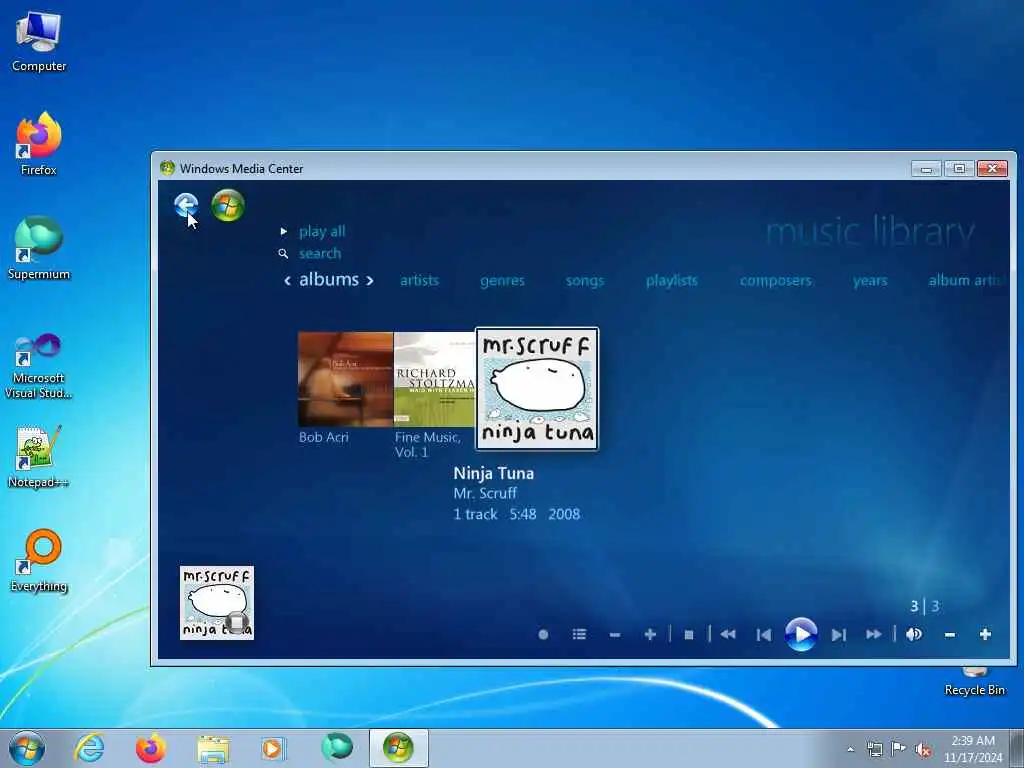Click Media Center taskbar button
Image resolution: width=1024 pixels, height=768 pixels.
coord(398,748)
